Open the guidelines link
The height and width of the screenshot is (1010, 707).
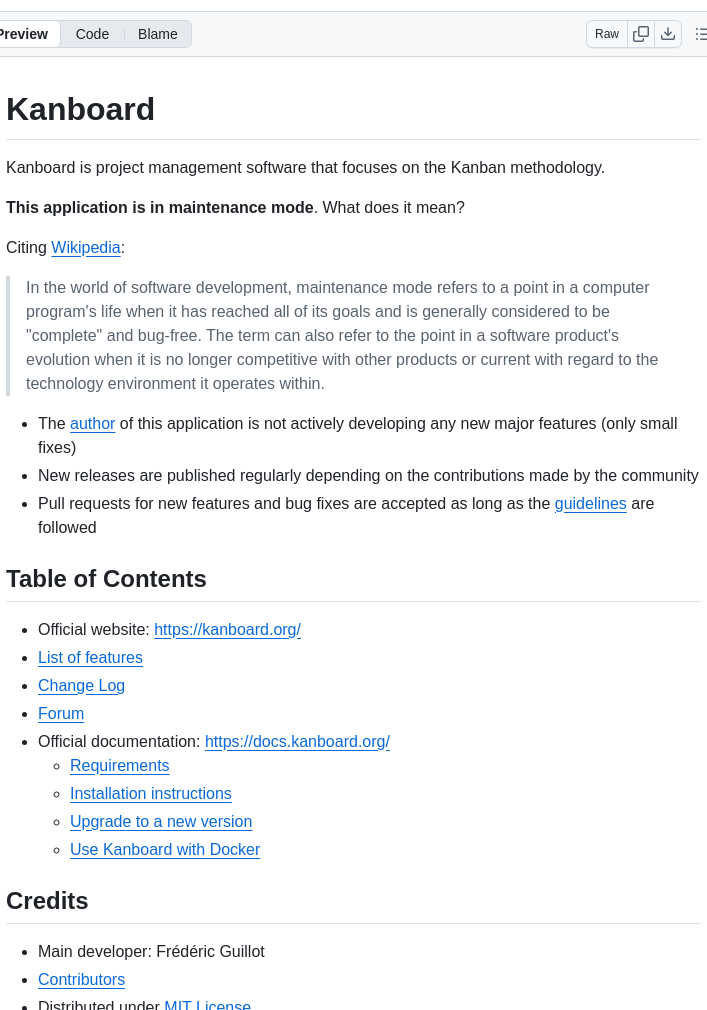tap(590, 504)
